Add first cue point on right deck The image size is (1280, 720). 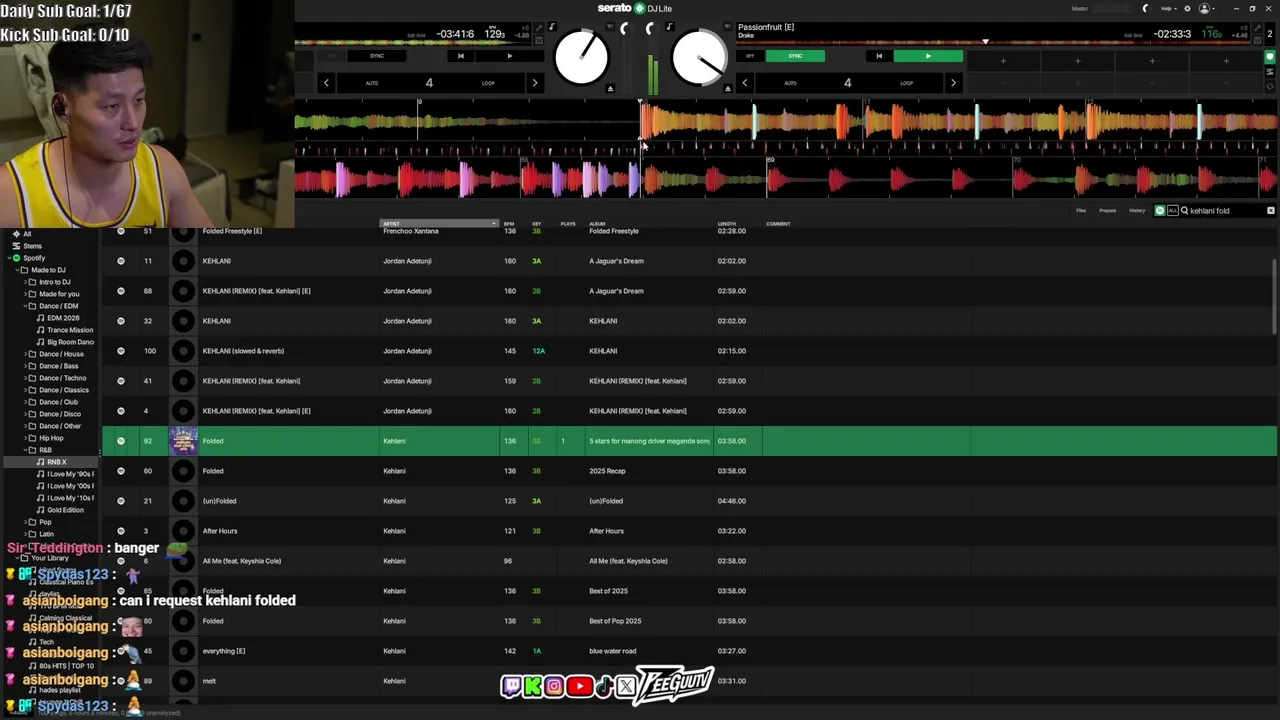coord(1003,61)
